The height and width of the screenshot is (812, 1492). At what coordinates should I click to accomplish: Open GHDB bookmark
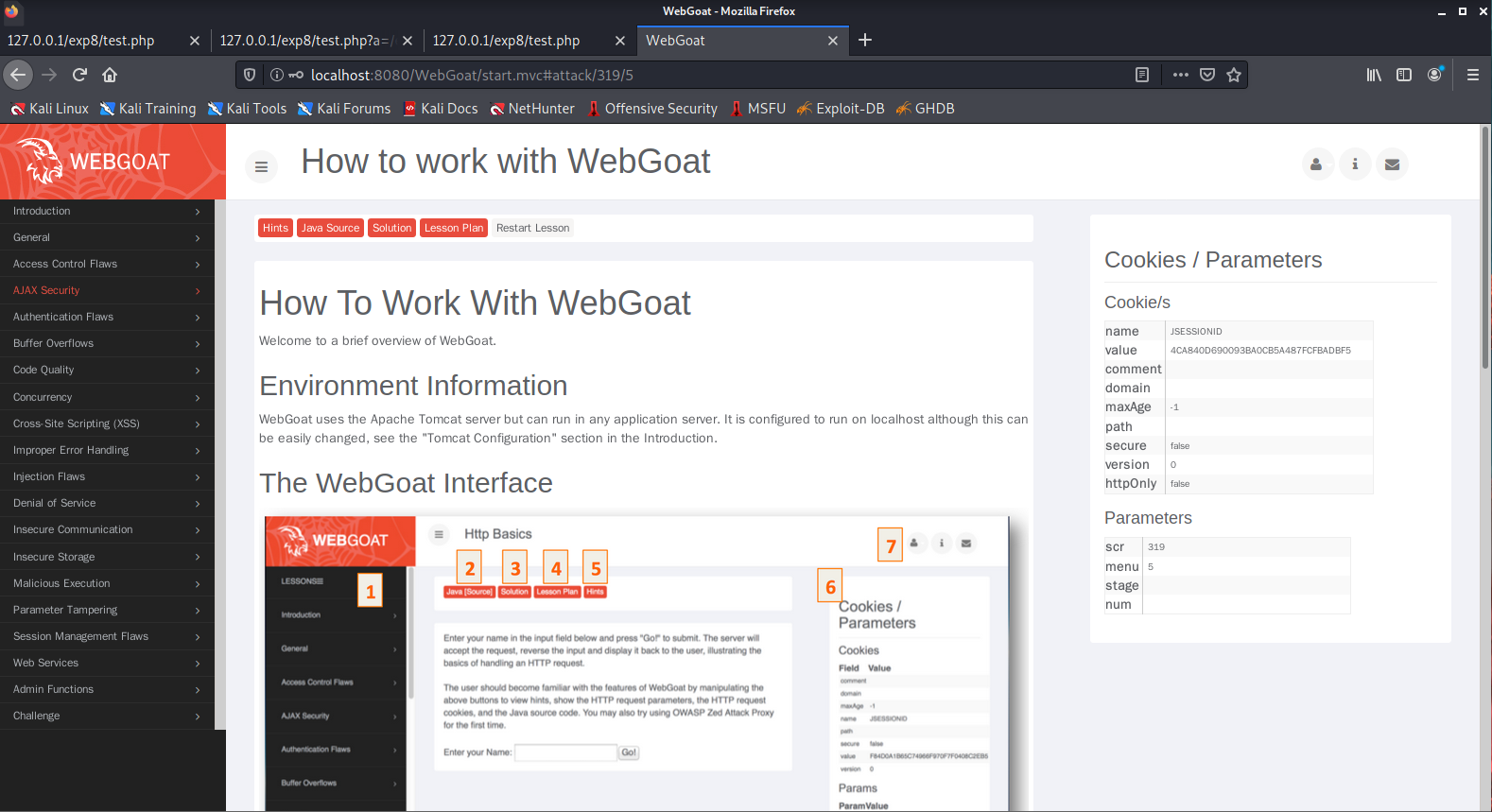tap(926, 109)
